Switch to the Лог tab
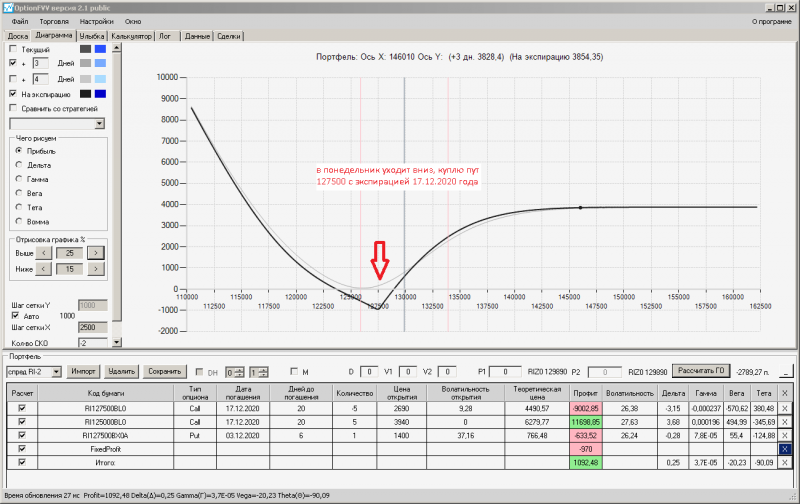Image resolution: width=800 pixels, height=504 pixels. click(x=165, y=36)
